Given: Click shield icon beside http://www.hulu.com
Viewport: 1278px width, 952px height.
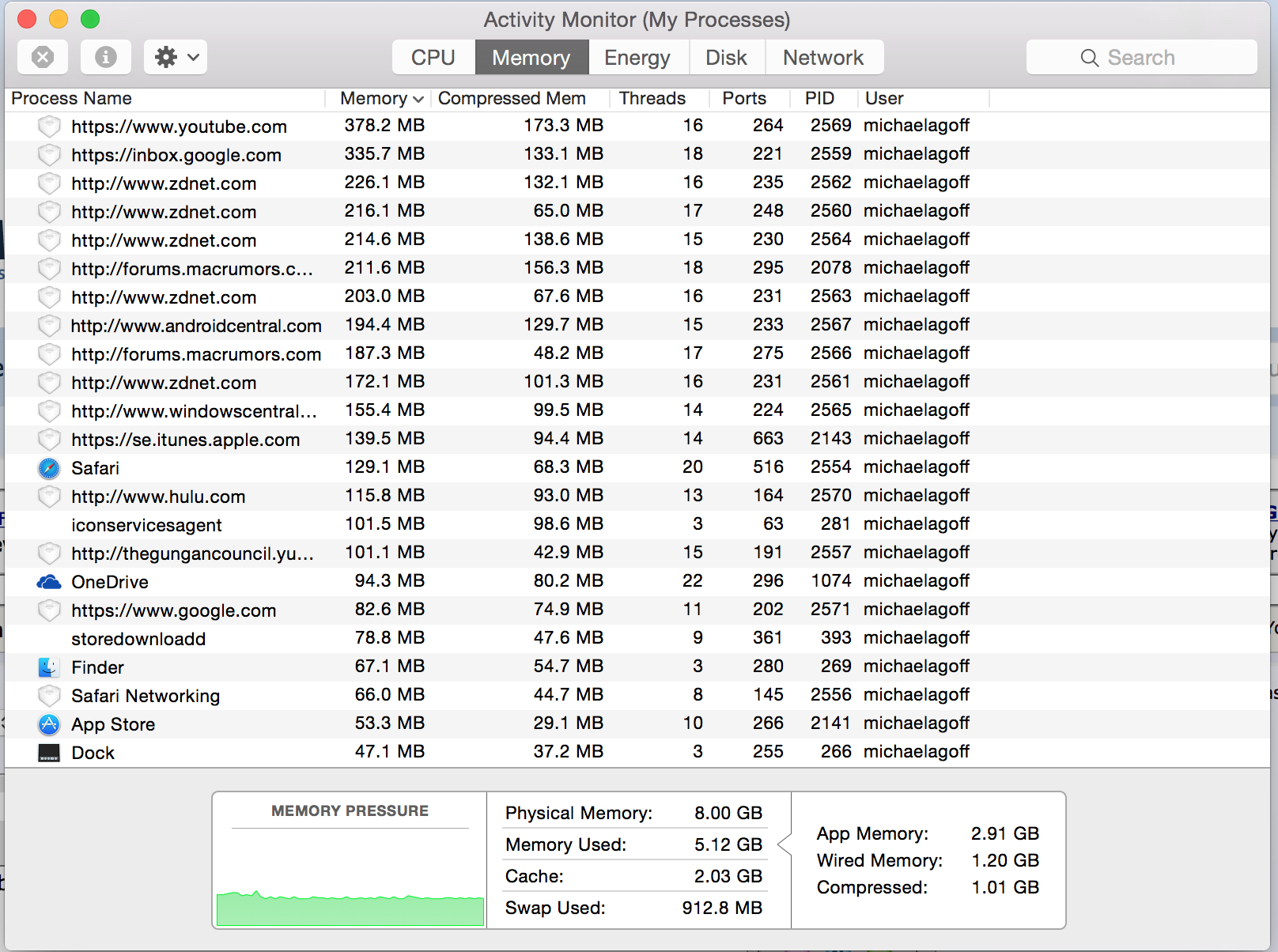Looking at the screenshot, I should pyautogui.click(x=49, y=497).
